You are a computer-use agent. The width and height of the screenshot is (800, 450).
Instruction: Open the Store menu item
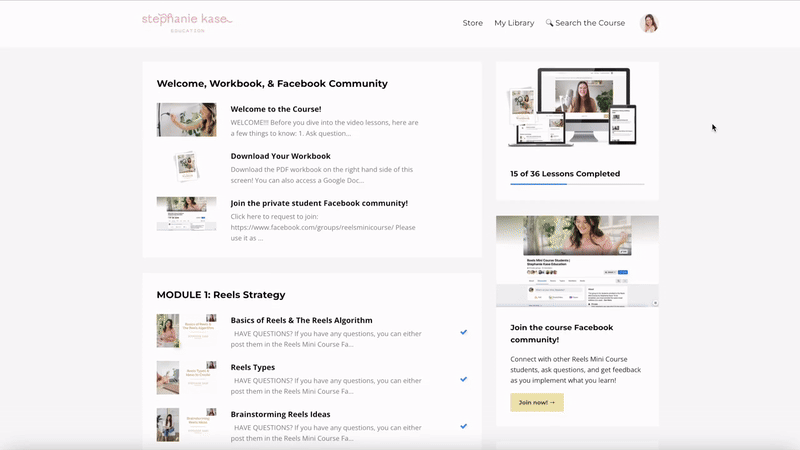472,23
